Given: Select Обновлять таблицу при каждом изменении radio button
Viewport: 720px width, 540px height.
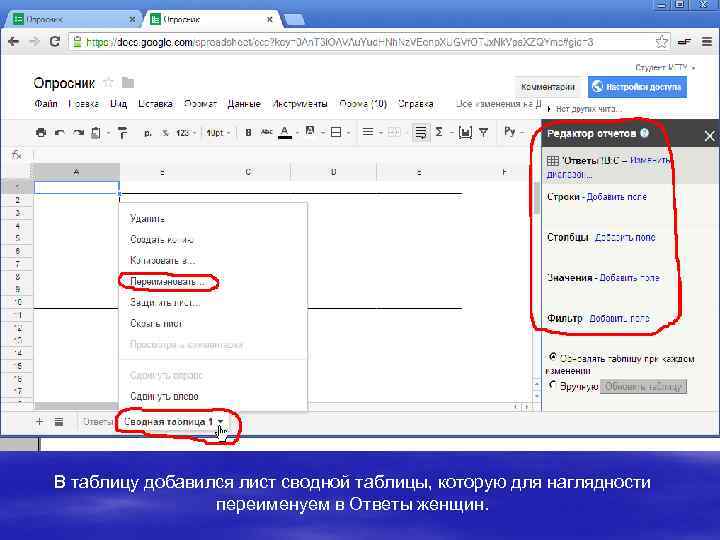Looking at the screenshot, I should point(552,357).
